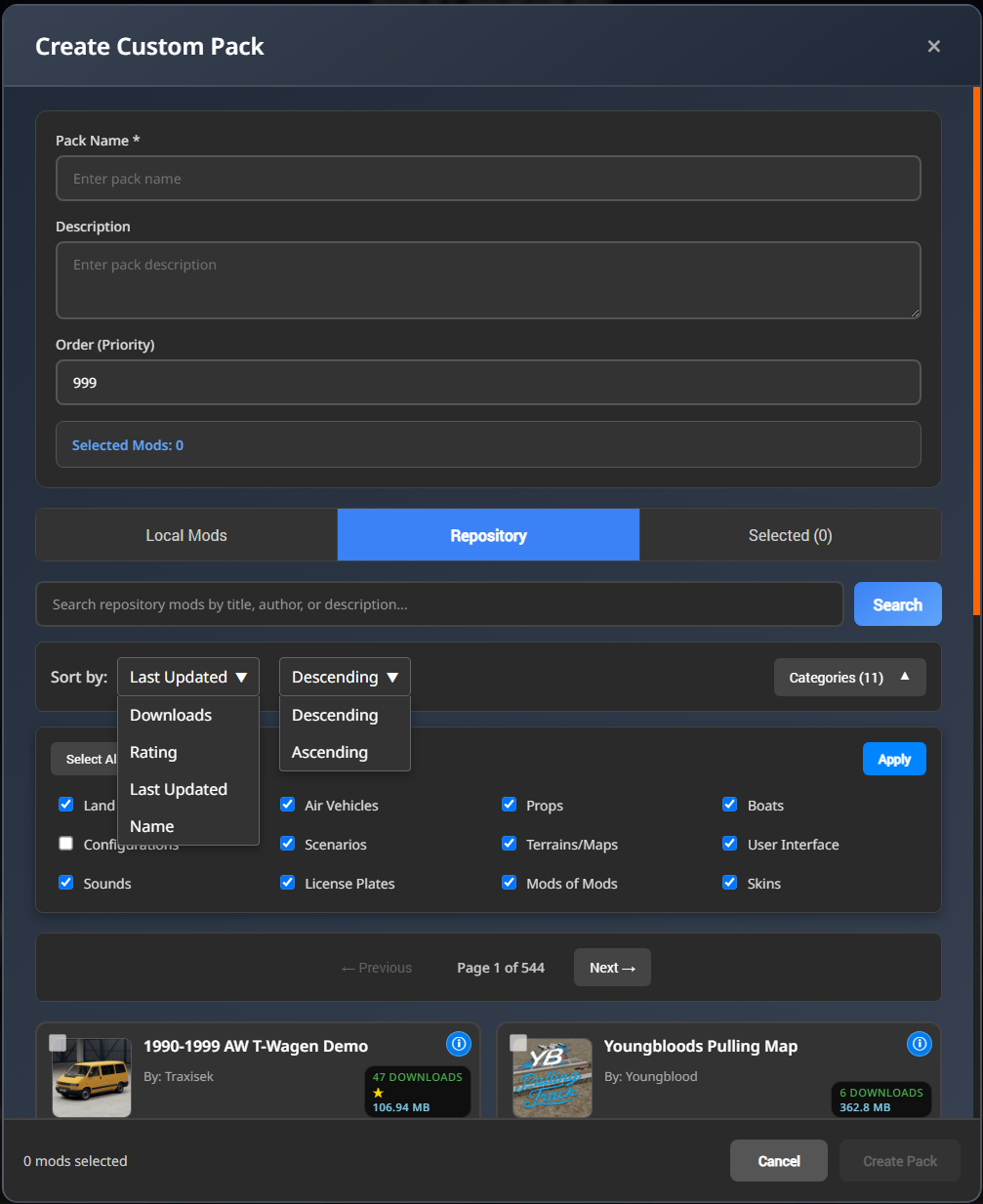This screenshot has height=1204, width=983.
Task: Uncheck the Terrains/Maps category
Action: (x=510, y=844)
